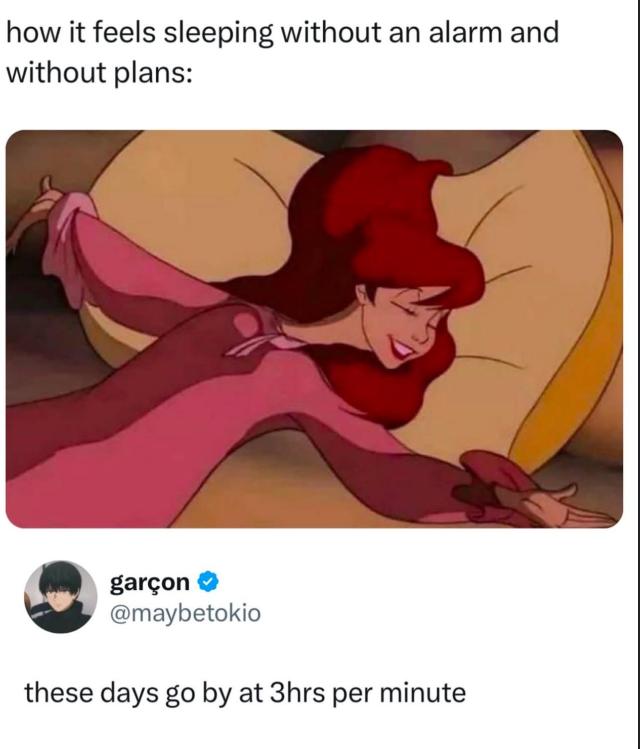Open the garçon display name
The width and height of the screenshot is (640, 749).
pyautogui.click(x=149, y=582)
